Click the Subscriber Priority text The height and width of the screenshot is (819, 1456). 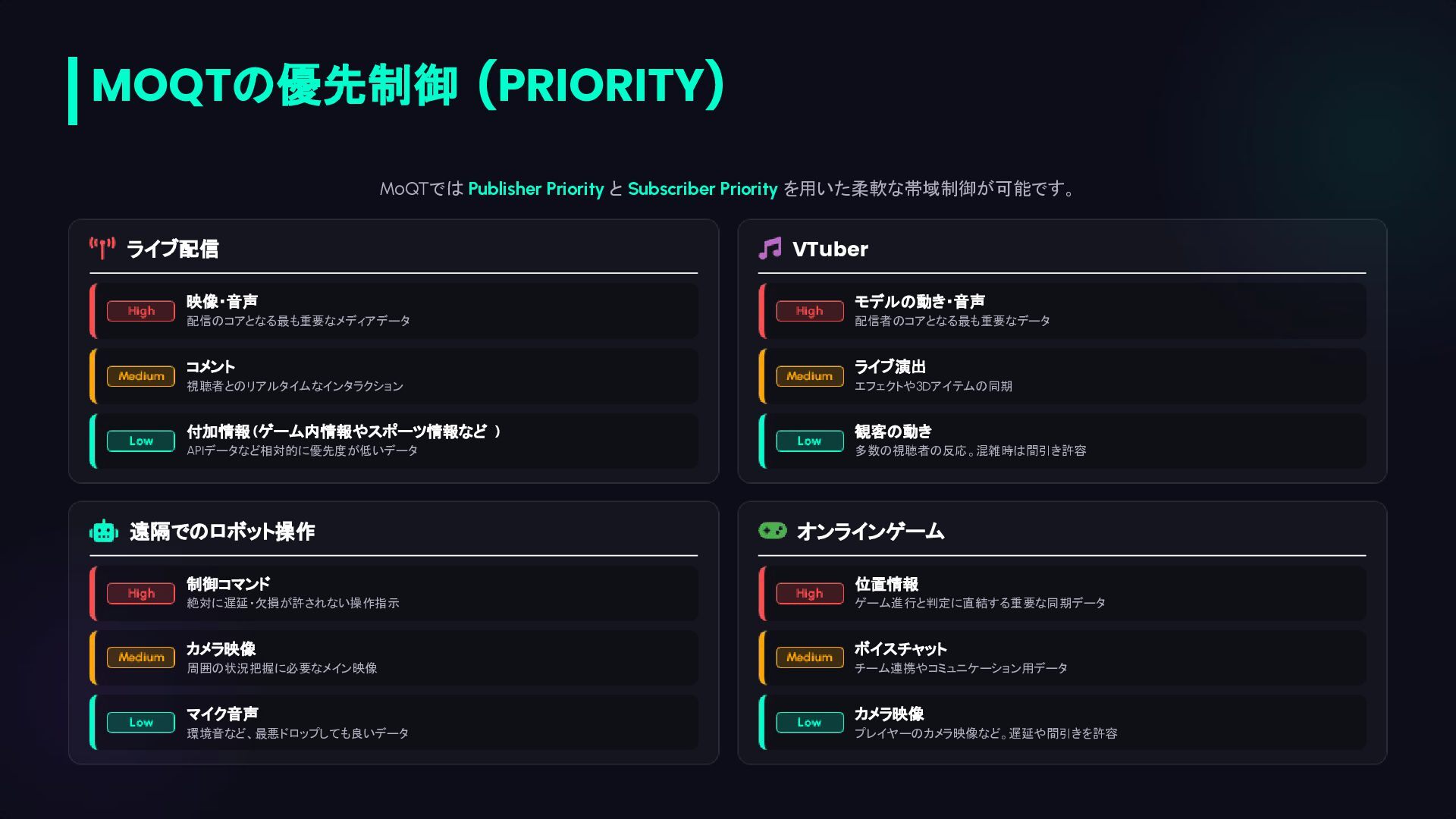(x=702, y=189)
